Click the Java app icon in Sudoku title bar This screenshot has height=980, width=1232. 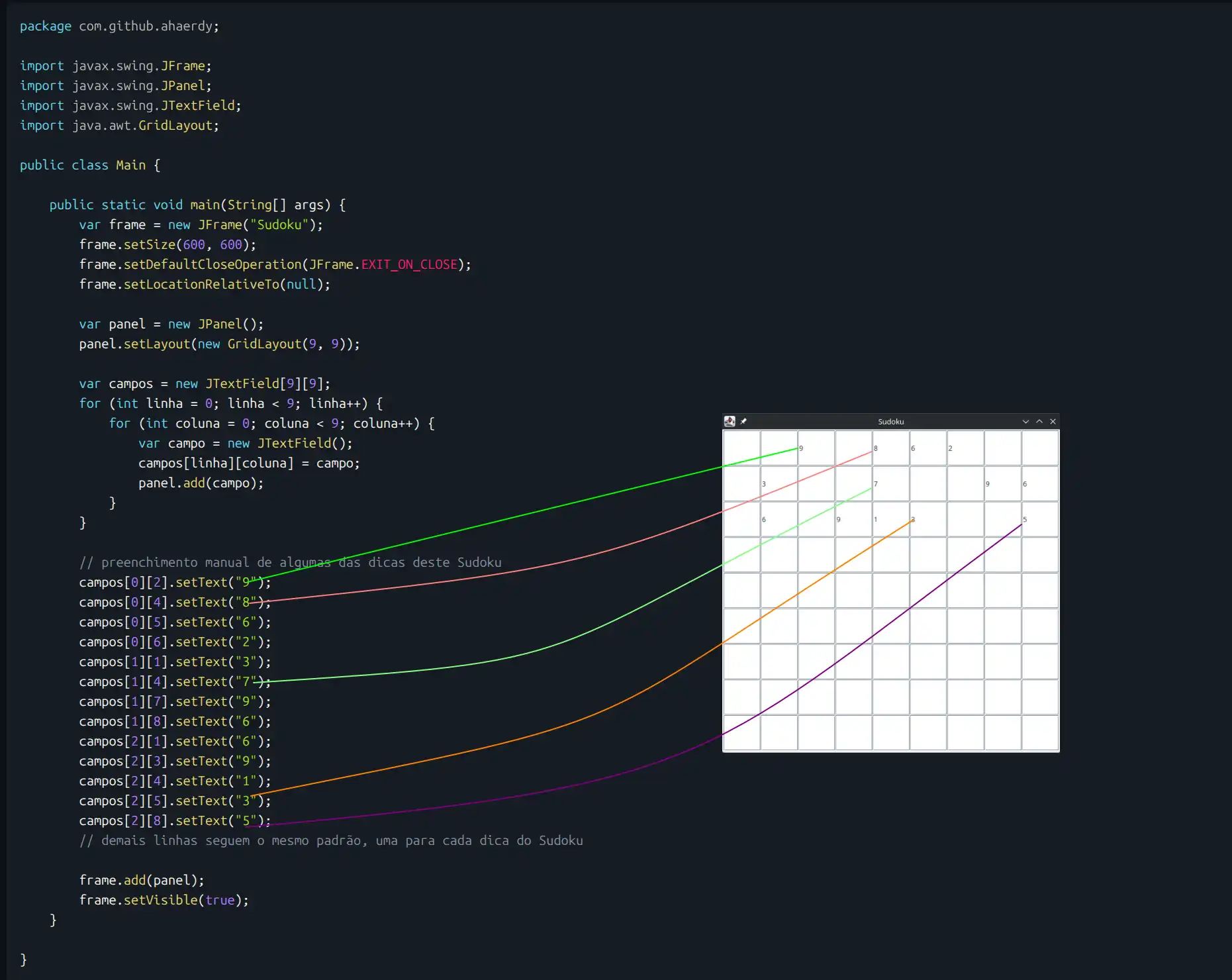click(x=730, y=422)
